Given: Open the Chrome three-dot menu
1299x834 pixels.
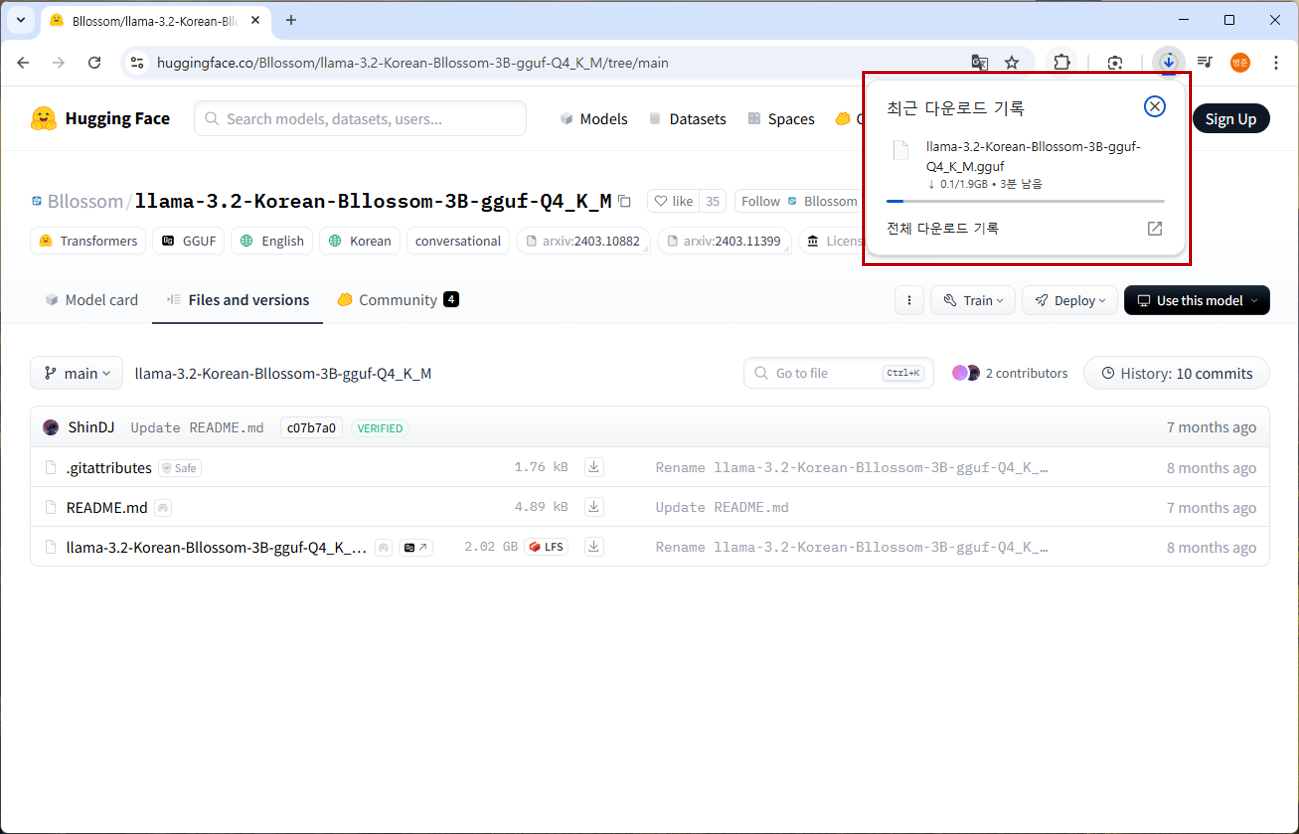Looking at the screenshot, I should [x=1276, y=62].
